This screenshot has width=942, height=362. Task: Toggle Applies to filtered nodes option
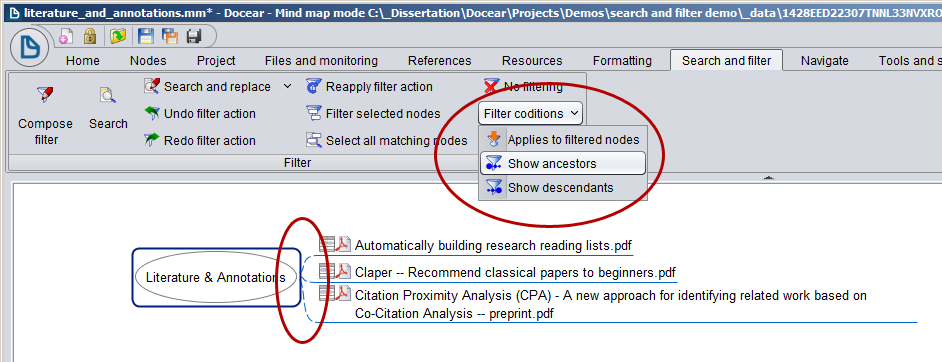pos(562,139)
